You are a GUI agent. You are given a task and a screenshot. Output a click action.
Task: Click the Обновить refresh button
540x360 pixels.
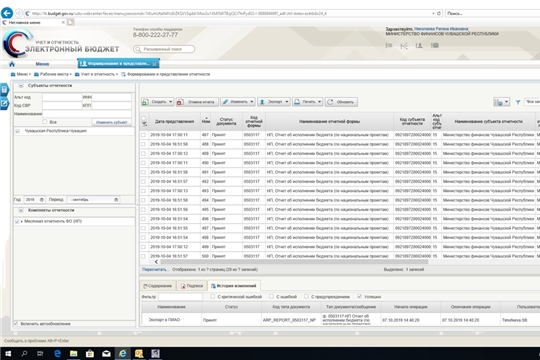pyautogui.click(x=341, y=102)
